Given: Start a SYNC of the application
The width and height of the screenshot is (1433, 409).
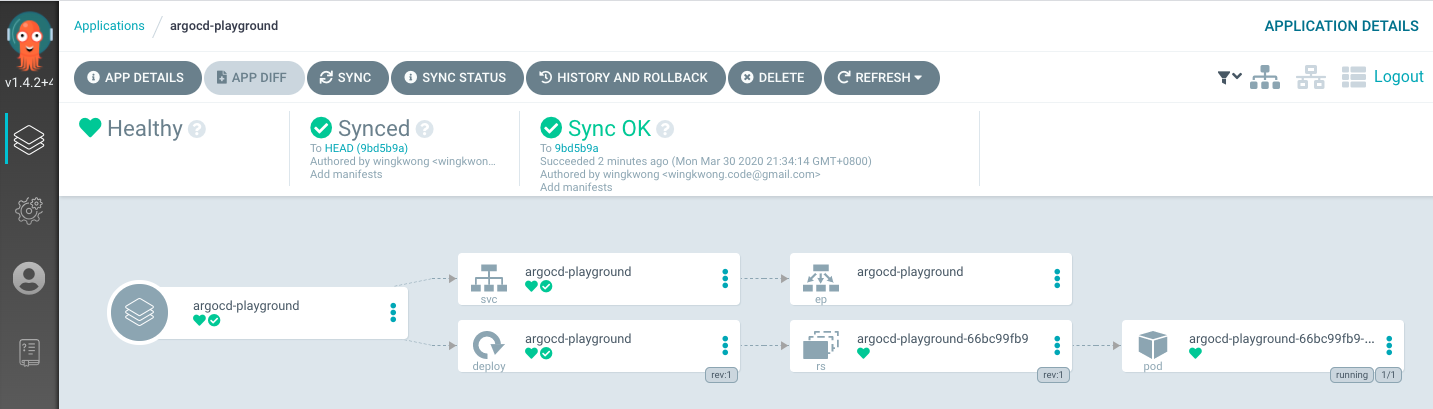Looking at the screenshot, I should pyautogui.click(x=347, y=77).
